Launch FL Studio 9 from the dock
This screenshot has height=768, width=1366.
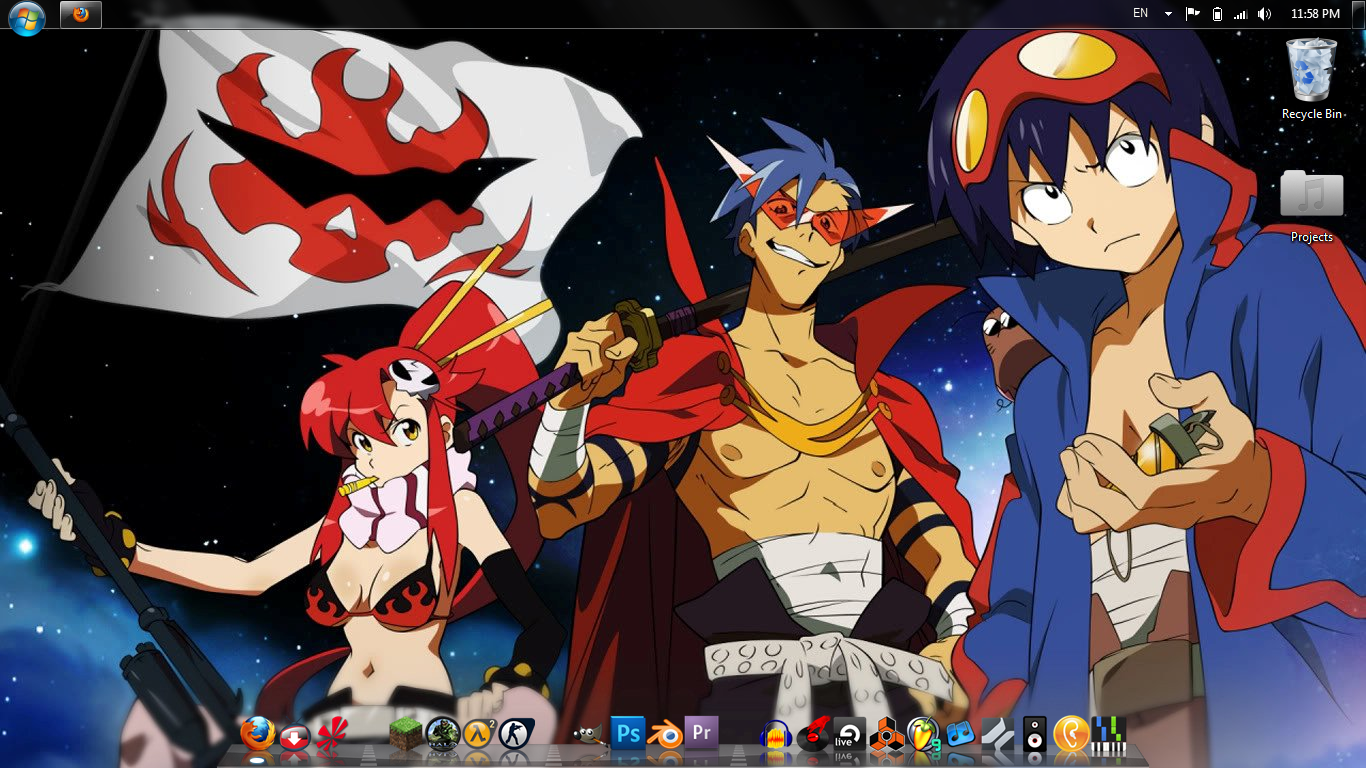click(924, 733)
